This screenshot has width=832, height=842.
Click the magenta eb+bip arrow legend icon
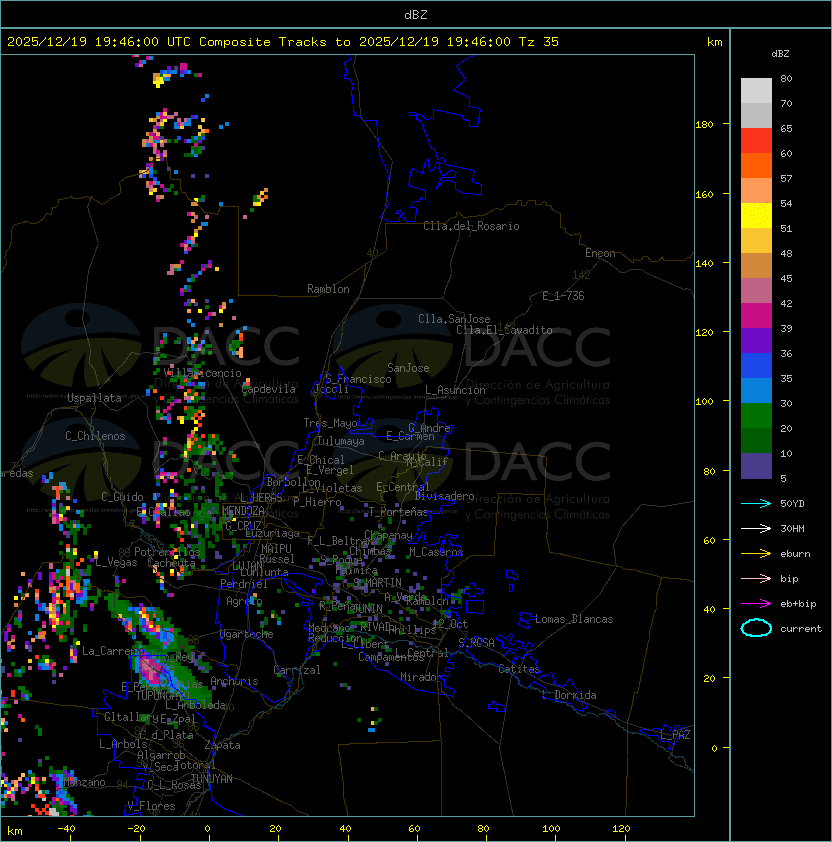[x=756, y=604]
